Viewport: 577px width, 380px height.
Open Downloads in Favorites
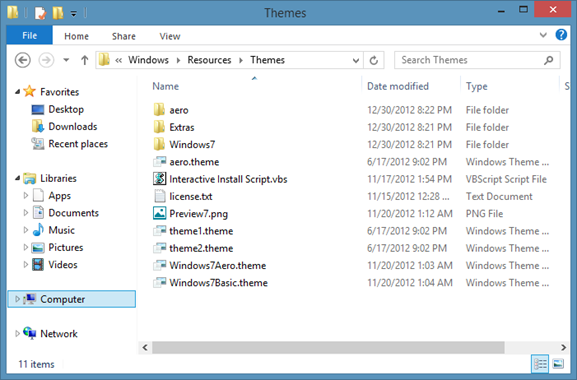pyautogui.click(x=72, y=127)
